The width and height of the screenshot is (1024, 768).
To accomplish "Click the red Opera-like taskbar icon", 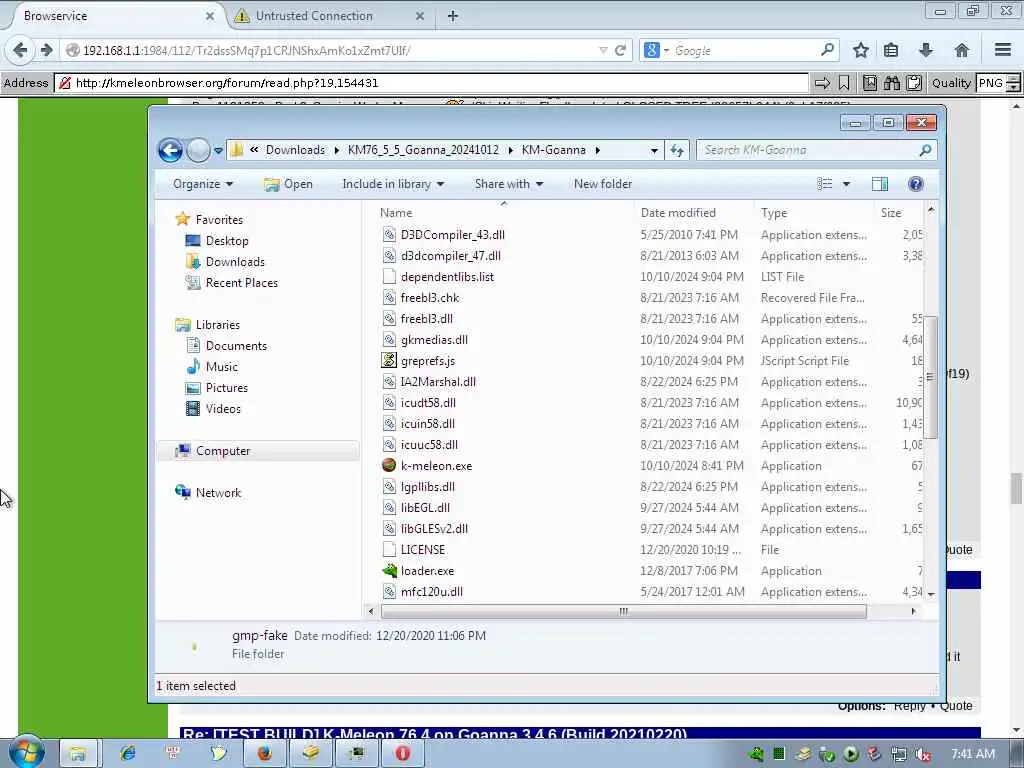I will pos(402,753).
